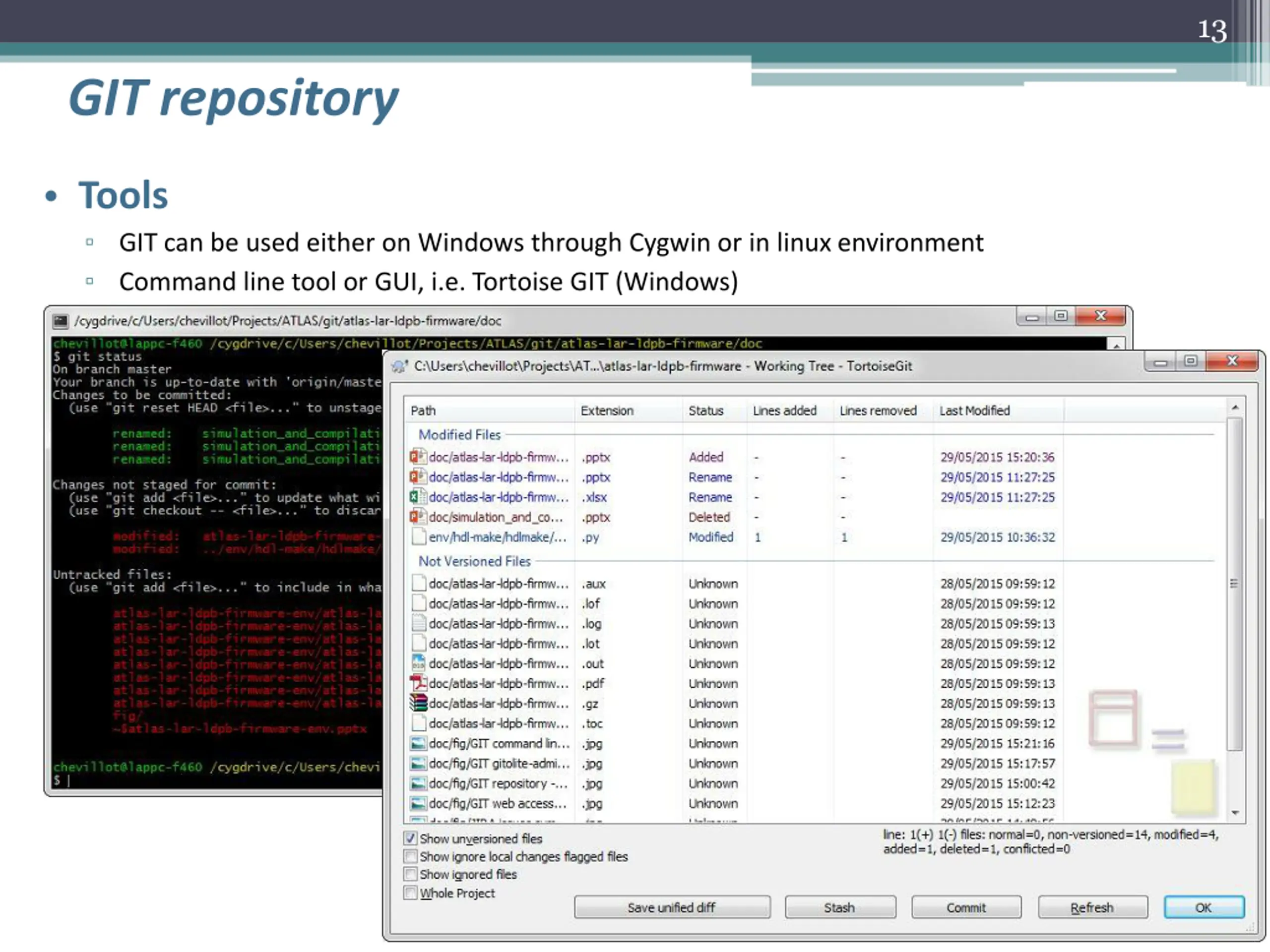Click the PowerPoint icon of the Added .pptx file

tap(418, 457)
